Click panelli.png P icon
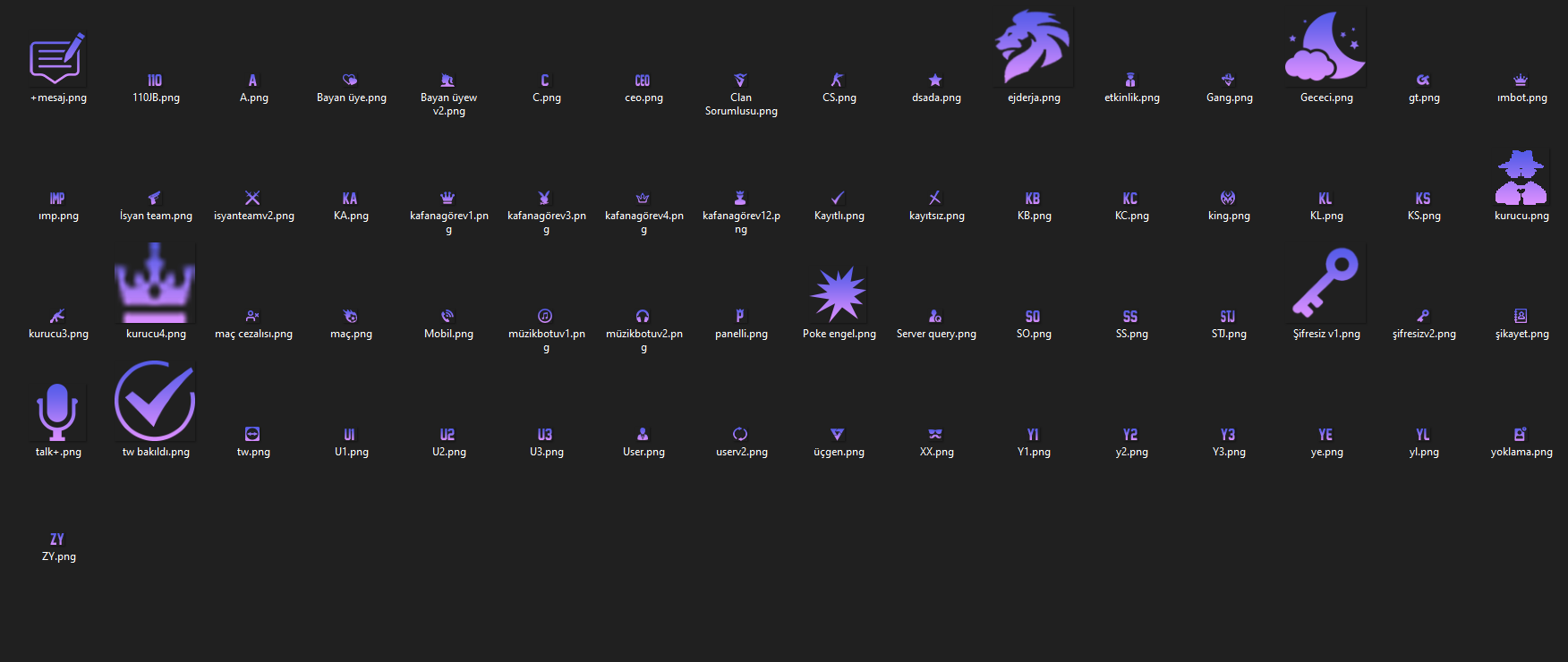This screenshot has width=1568, height=662. click(740, 317)
